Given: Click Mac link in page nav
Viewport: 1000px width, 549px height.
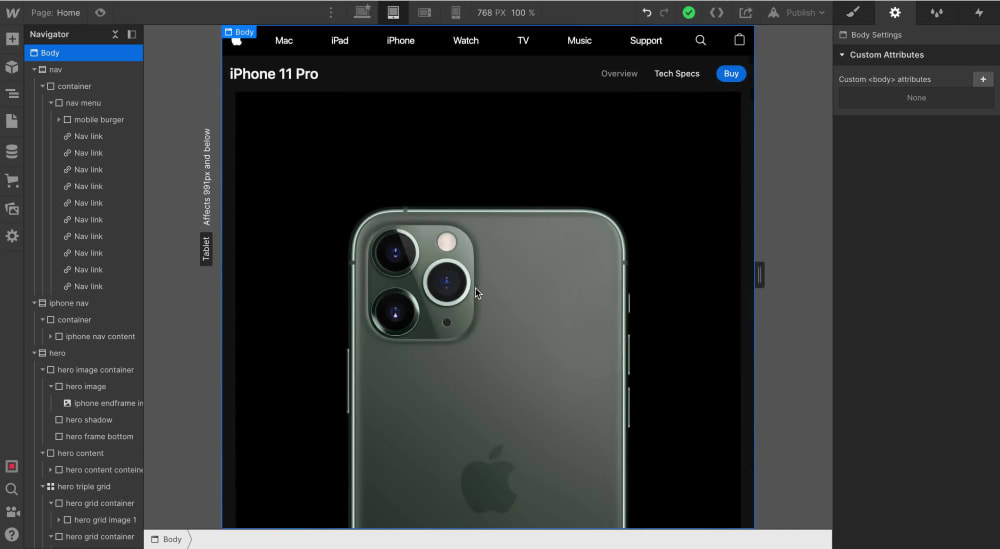Looking at the screenshot, I should 284,40.
